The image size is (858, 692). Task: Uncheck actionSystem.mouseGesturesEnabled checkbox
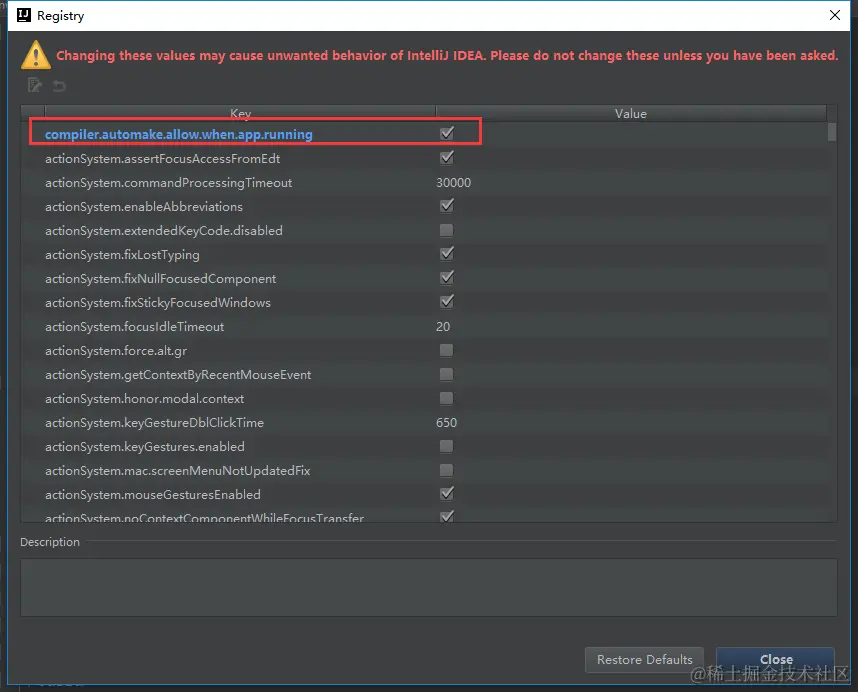click(x=447, y=494)
